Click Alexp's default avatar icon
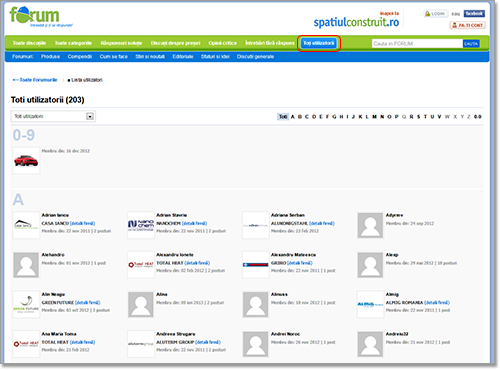Image resolution: width=500 pixels, height=370 pixels. (370, 265)
